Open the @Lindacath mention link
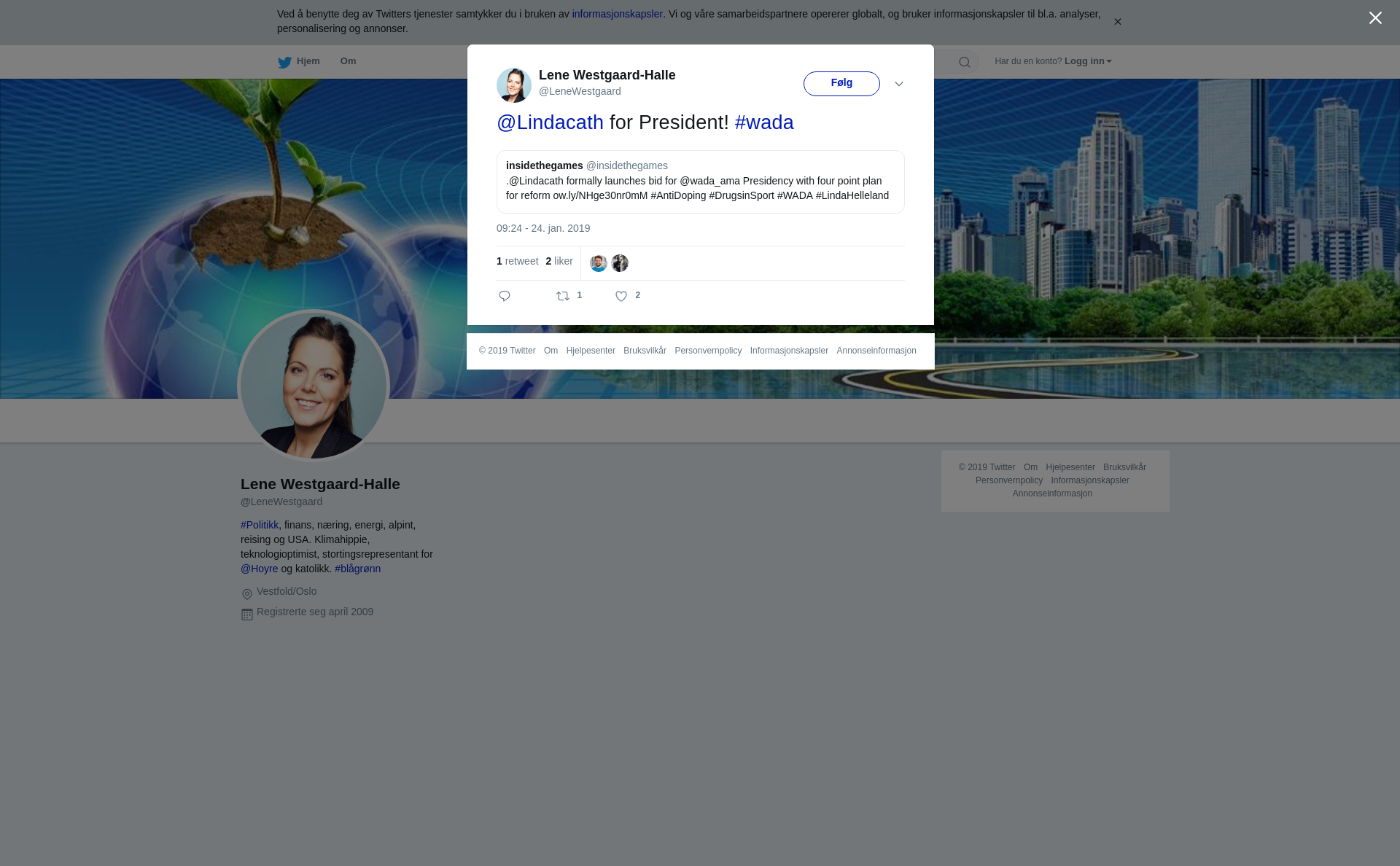 [x=550, y=122]
